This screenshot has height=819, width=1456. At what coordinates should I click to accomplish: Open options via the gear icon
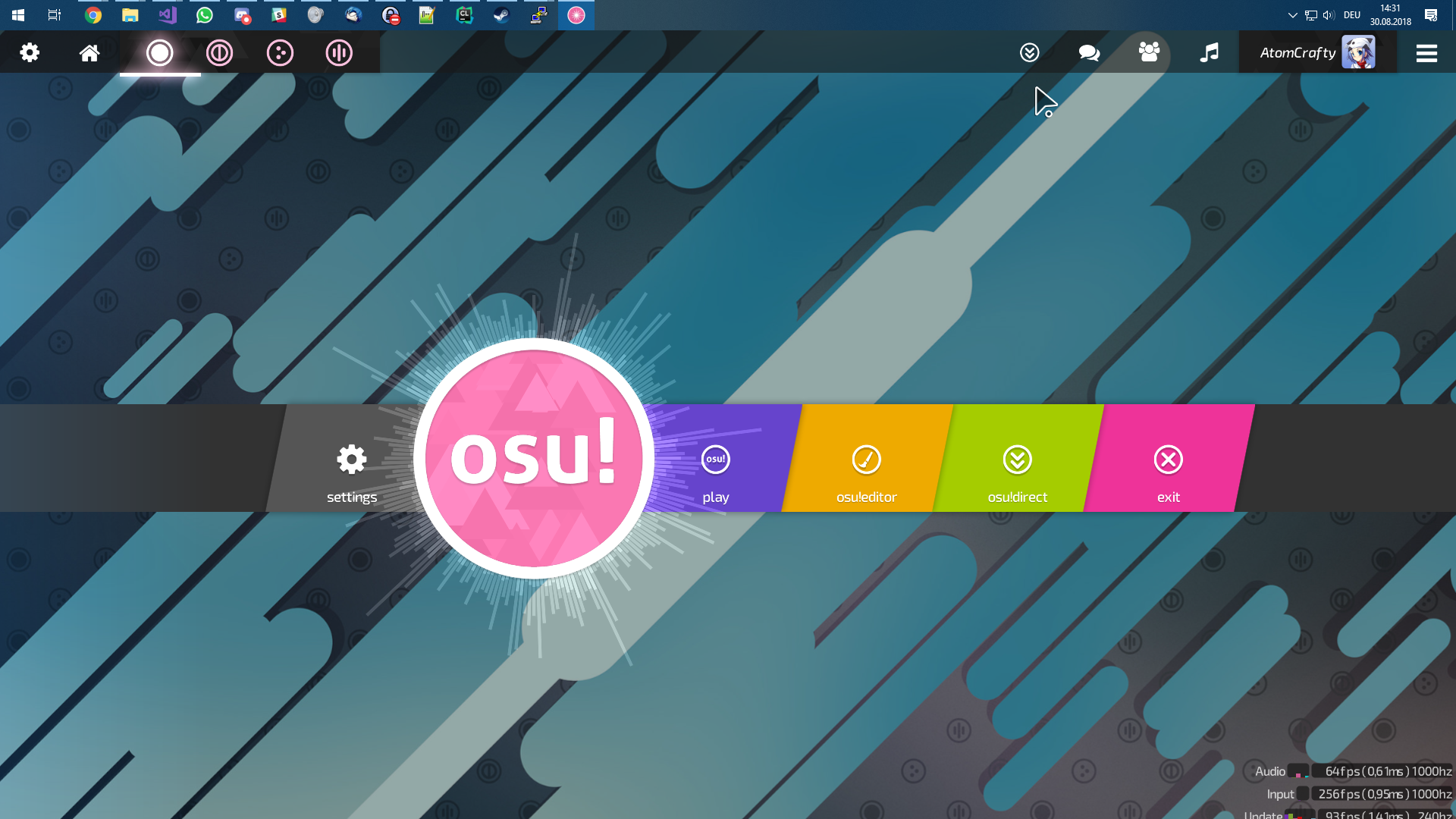click(x=30, y=52)
